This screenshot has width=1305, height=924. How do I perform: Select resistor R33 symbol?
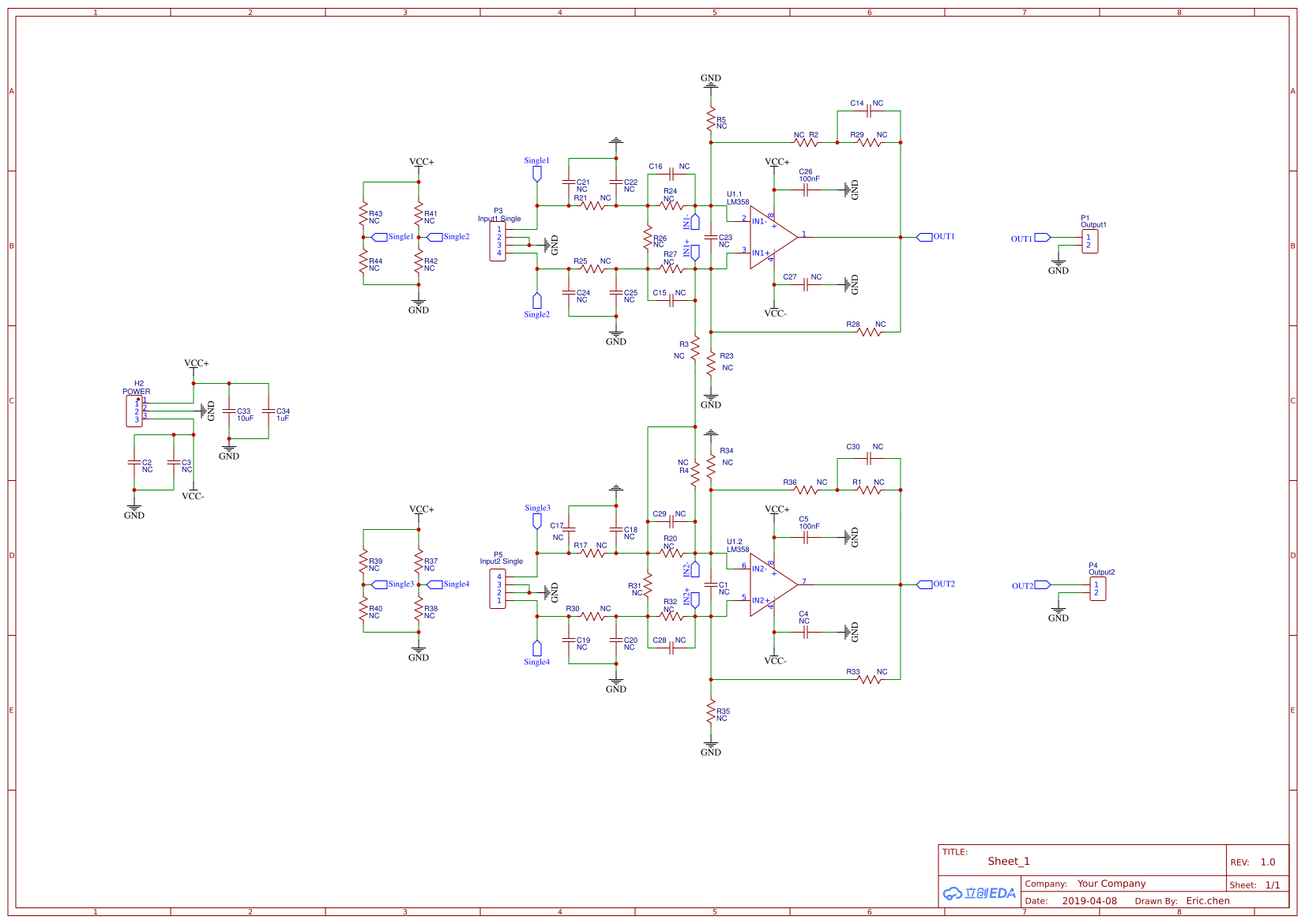pyautogui.click(x=869, y=679)
